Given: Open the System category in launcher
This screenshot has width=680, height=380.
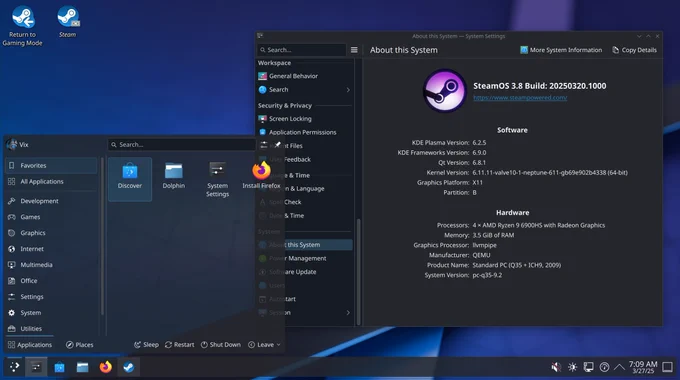Looking at the screenshot, I should 51,313.
